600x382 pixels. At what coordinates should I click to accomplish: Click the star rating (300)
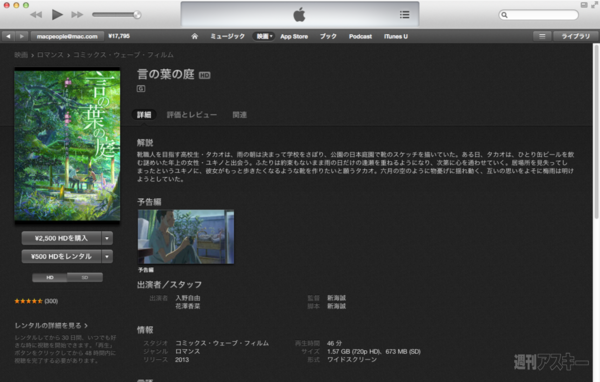coord(36,301)
